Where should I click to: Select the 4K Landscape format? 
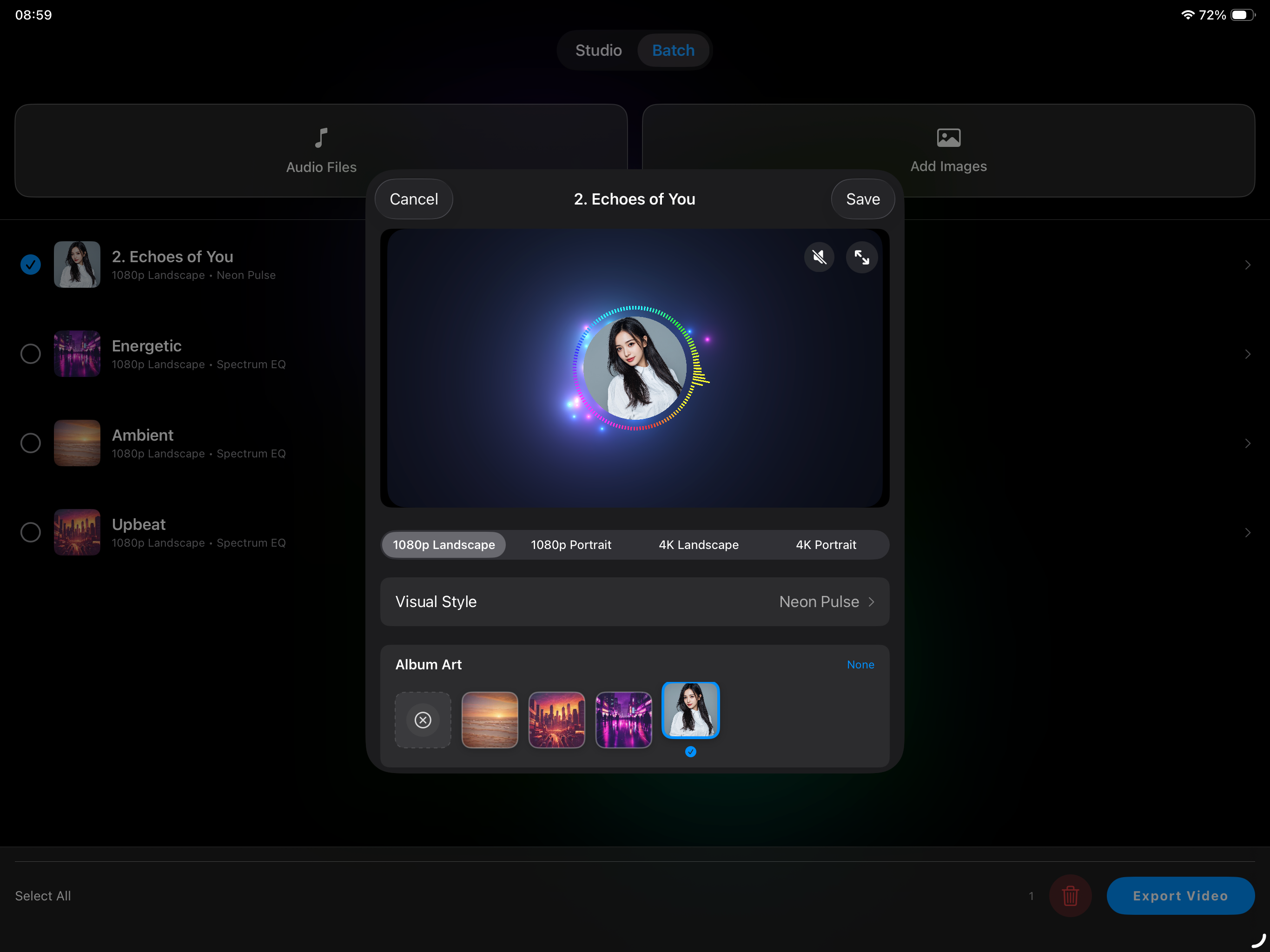tap(698, 544)
